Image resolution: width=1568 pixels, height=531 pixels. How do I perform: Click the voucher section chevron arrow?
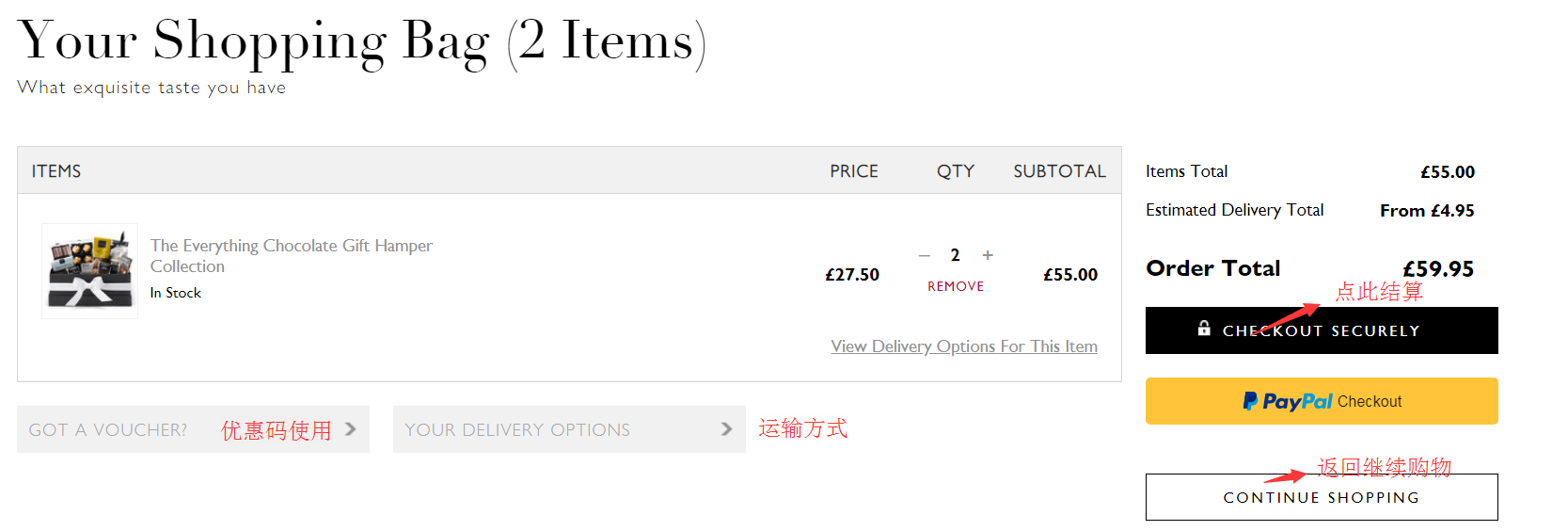(x=351, y=429)
